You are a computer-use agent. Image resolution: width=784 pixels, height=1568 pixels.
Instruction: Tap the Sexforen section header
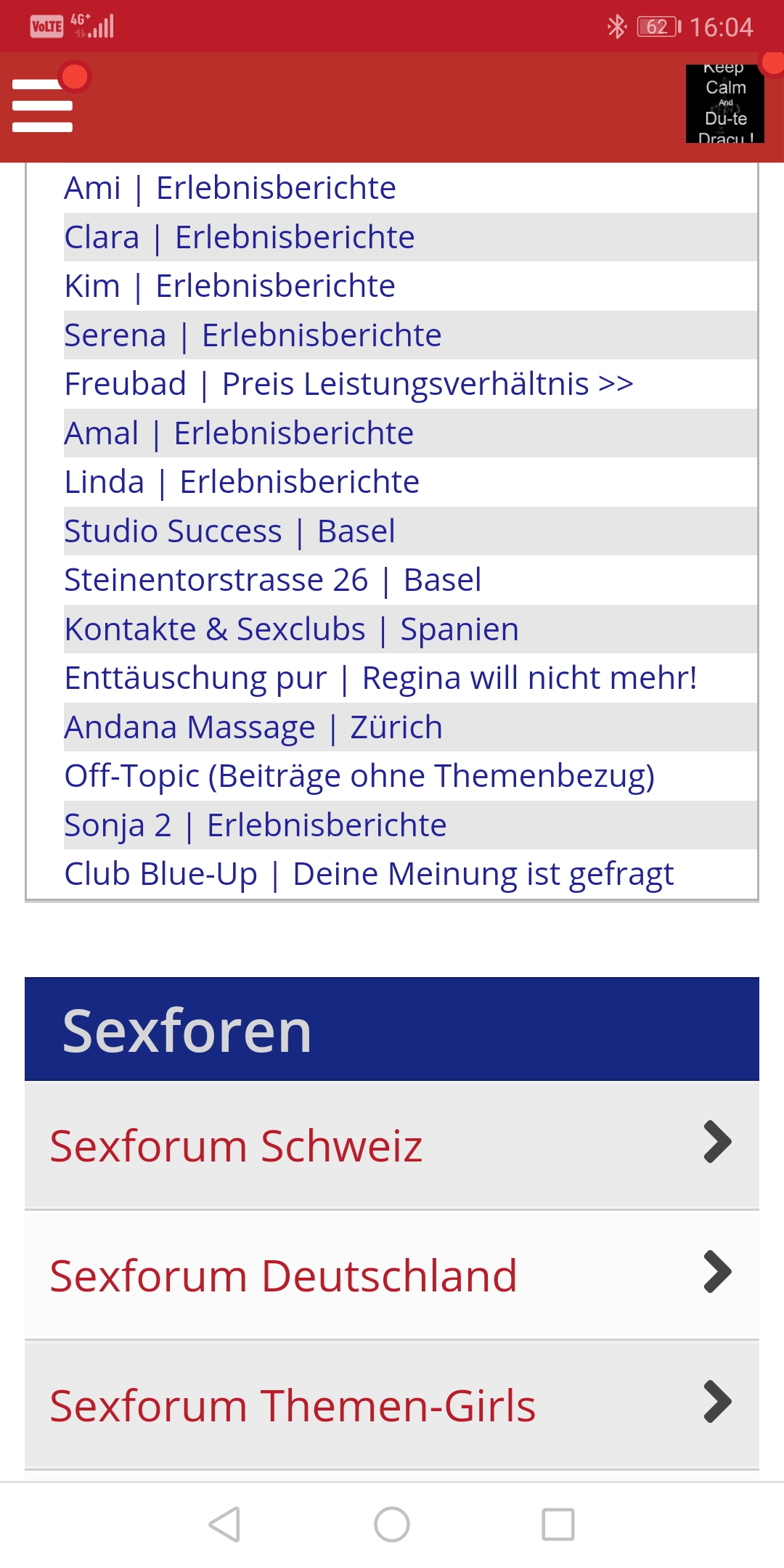click(392, 1029)
